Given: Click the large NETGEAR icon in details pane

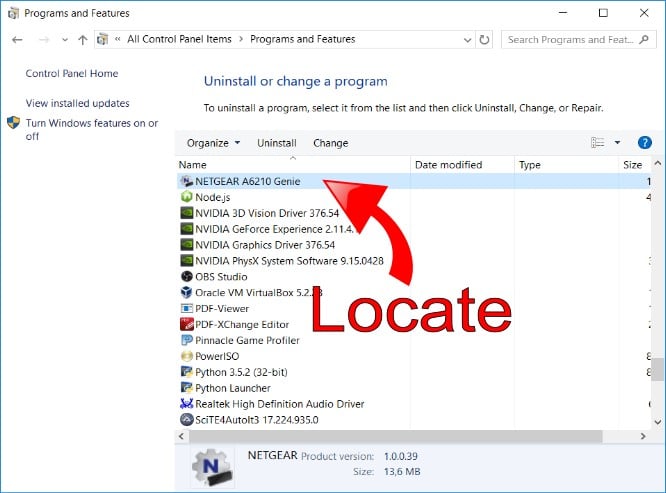Looking at the screenshot, I should pos(212,467).
